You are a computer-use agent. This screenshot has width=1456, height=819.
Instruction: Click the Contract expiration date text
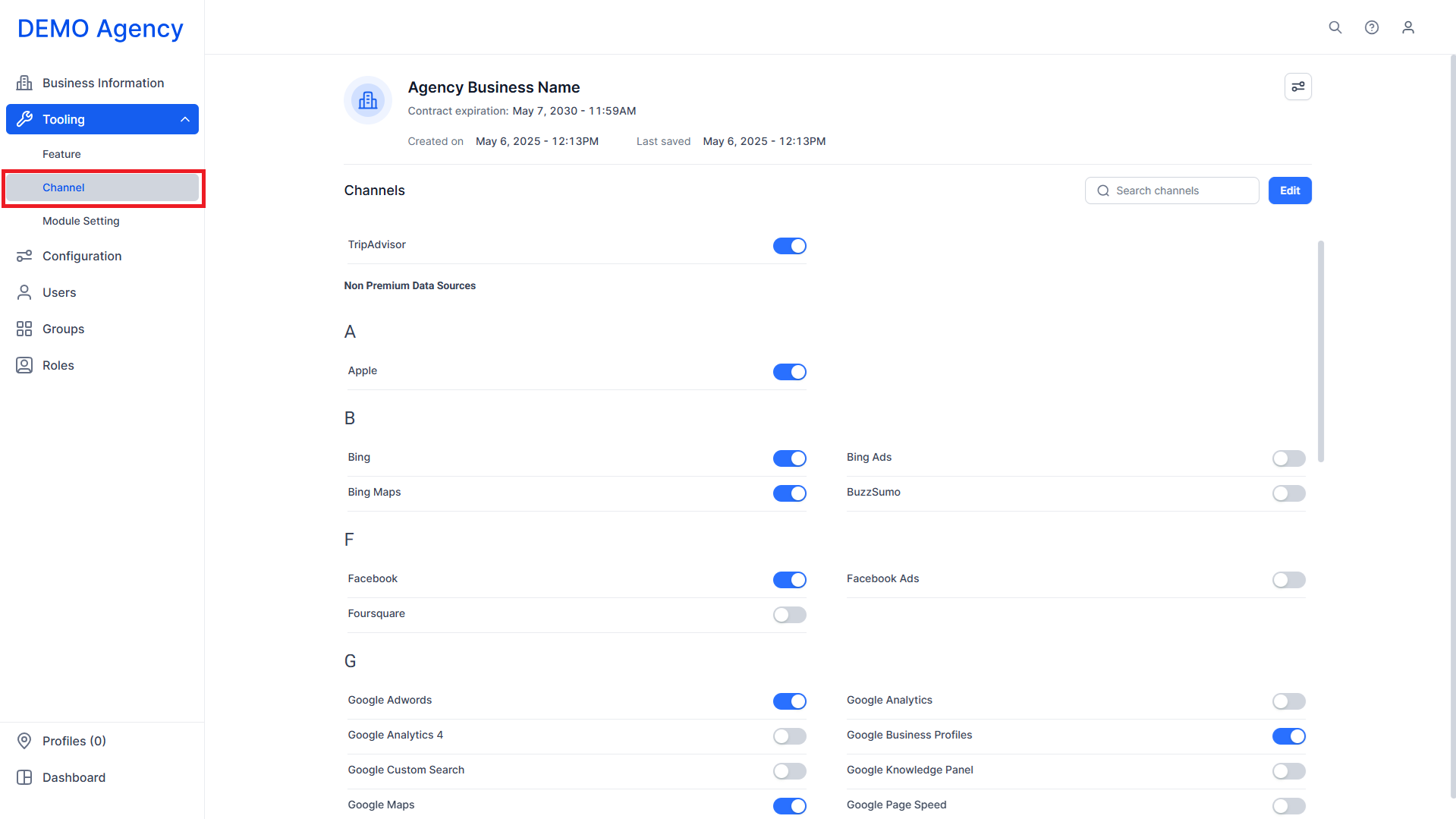[574, 111]
